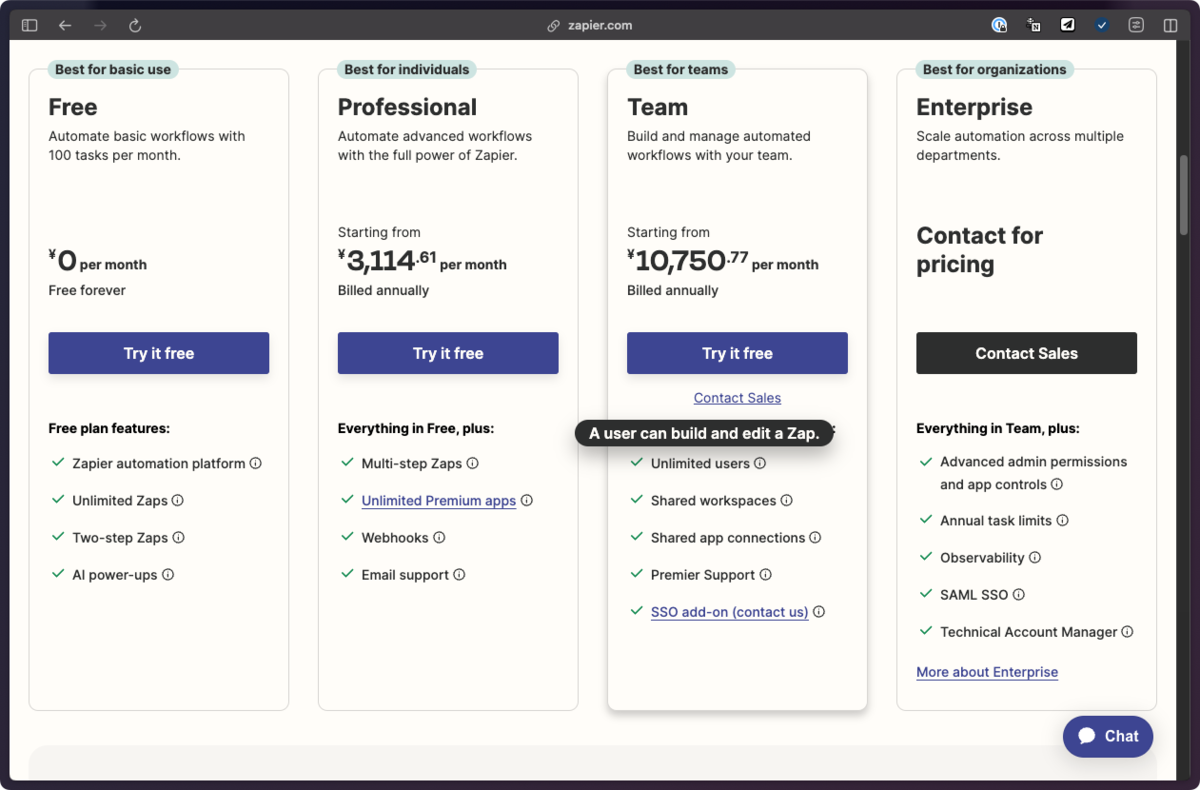Click the Contact for pricing text
The height and width of the screenshot is (790, 1200).
980,250
